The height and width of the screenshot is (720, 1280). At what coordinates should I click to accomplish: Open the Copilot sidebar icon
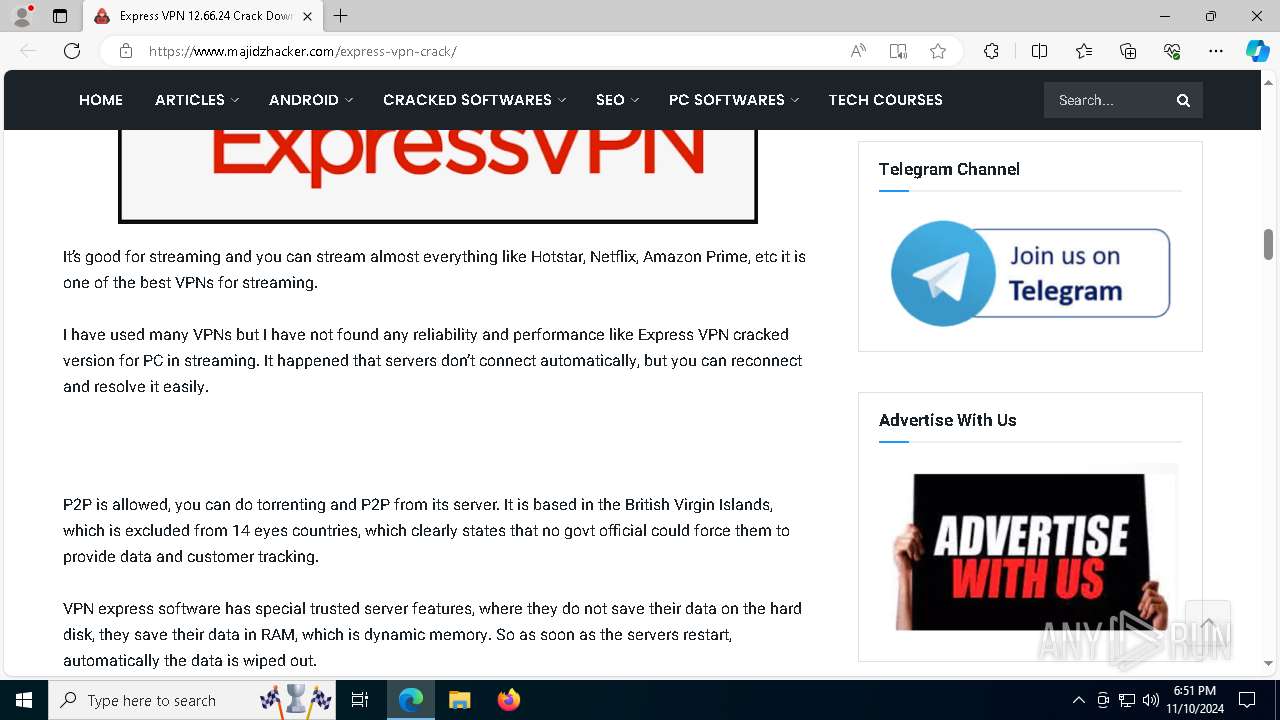1257,51
